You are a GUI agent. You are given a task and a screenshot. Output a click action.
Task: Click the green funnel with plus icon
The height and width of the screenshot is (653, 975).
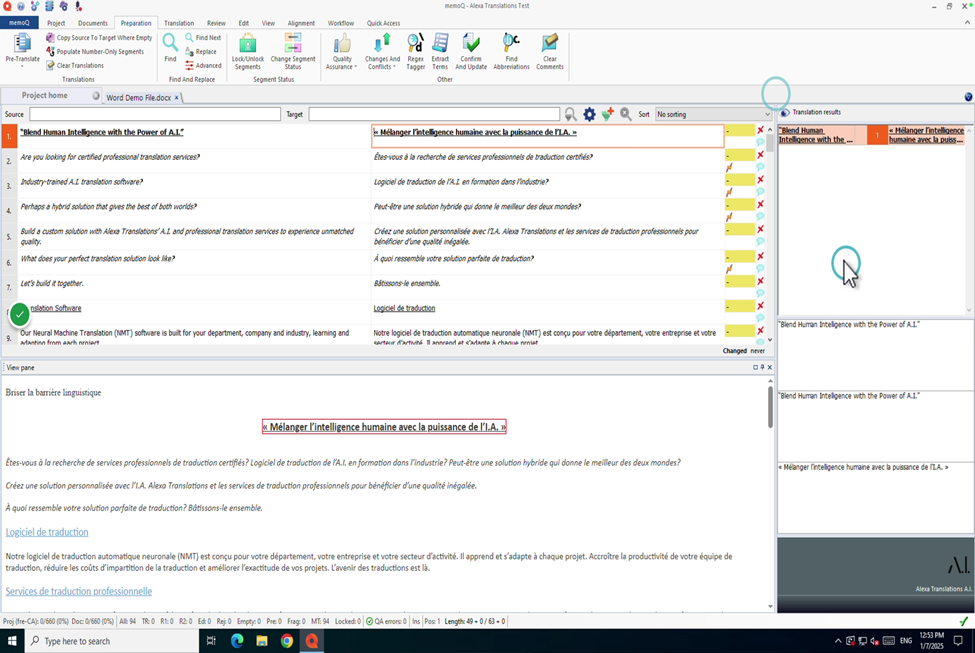[608, 114]
